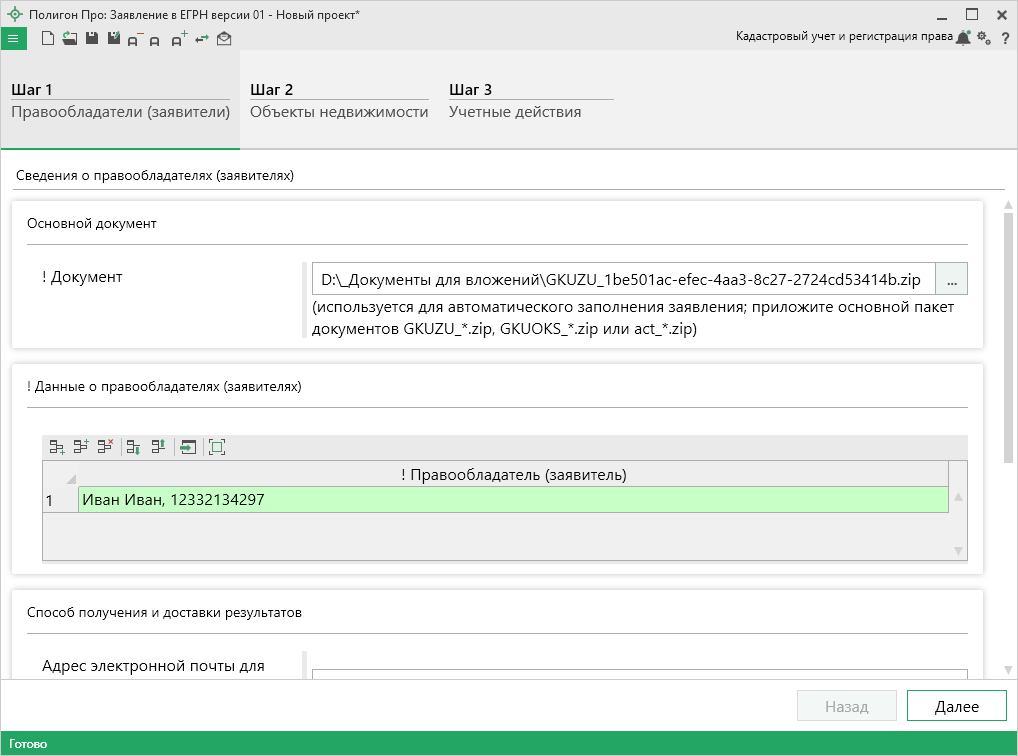The height and width of the screenshot is (756, 1018).
Task: Open settings gear icon in top right
Action: tap(984, 38)
